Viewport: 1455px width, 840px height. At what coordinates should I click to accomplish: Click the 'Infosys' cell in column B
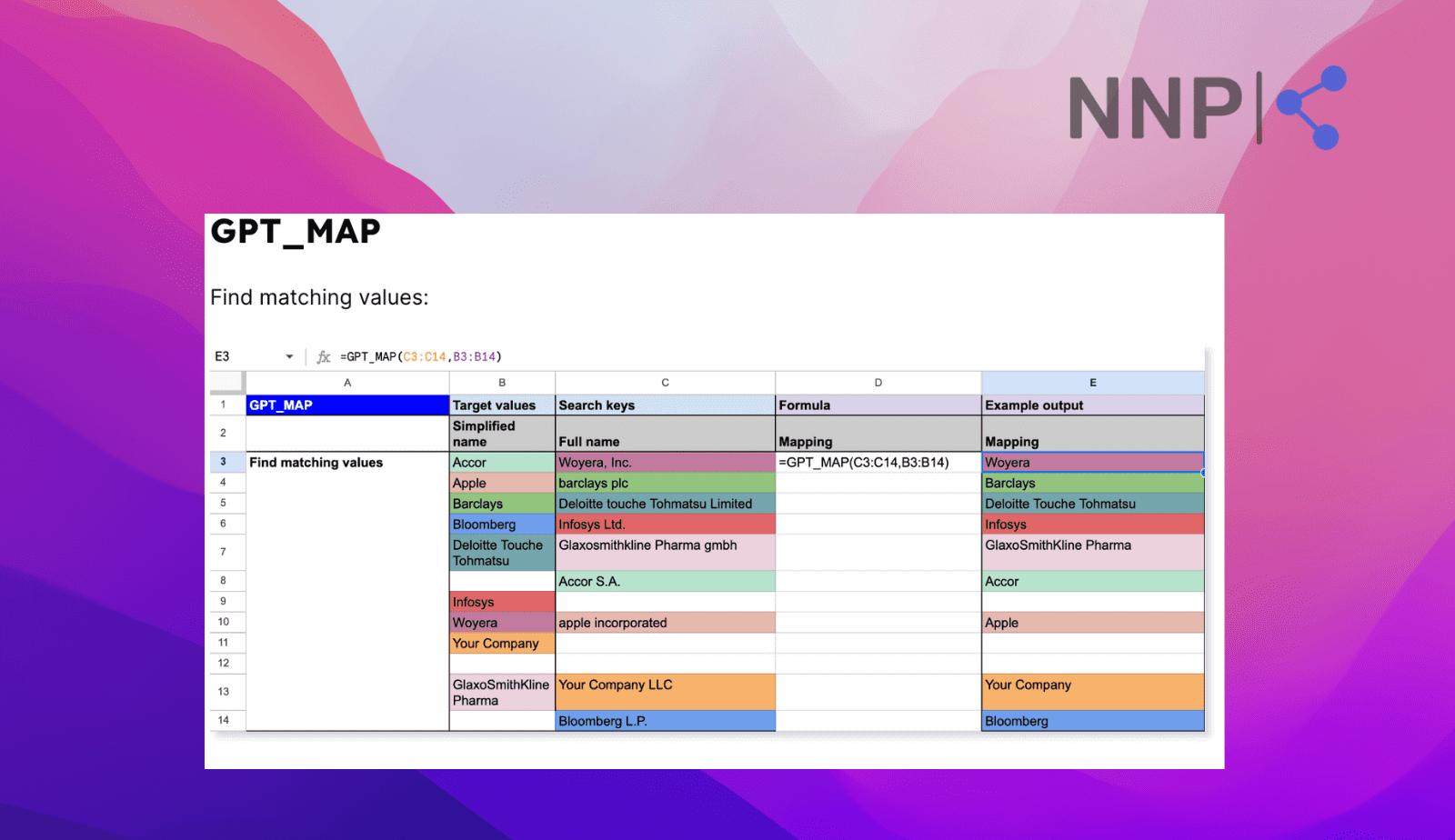(502, 602)
